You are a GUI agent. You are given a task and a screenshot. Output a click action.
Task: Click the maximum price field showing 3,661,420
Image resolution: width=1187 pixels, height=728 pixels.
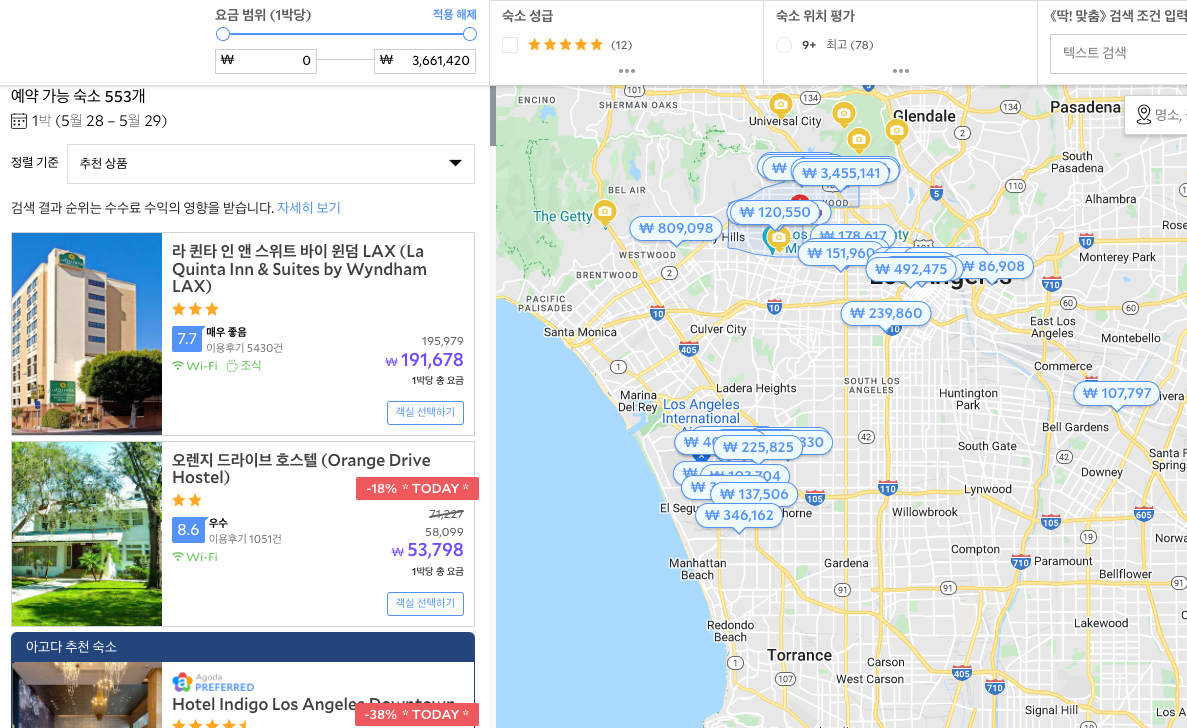(425, 61)
